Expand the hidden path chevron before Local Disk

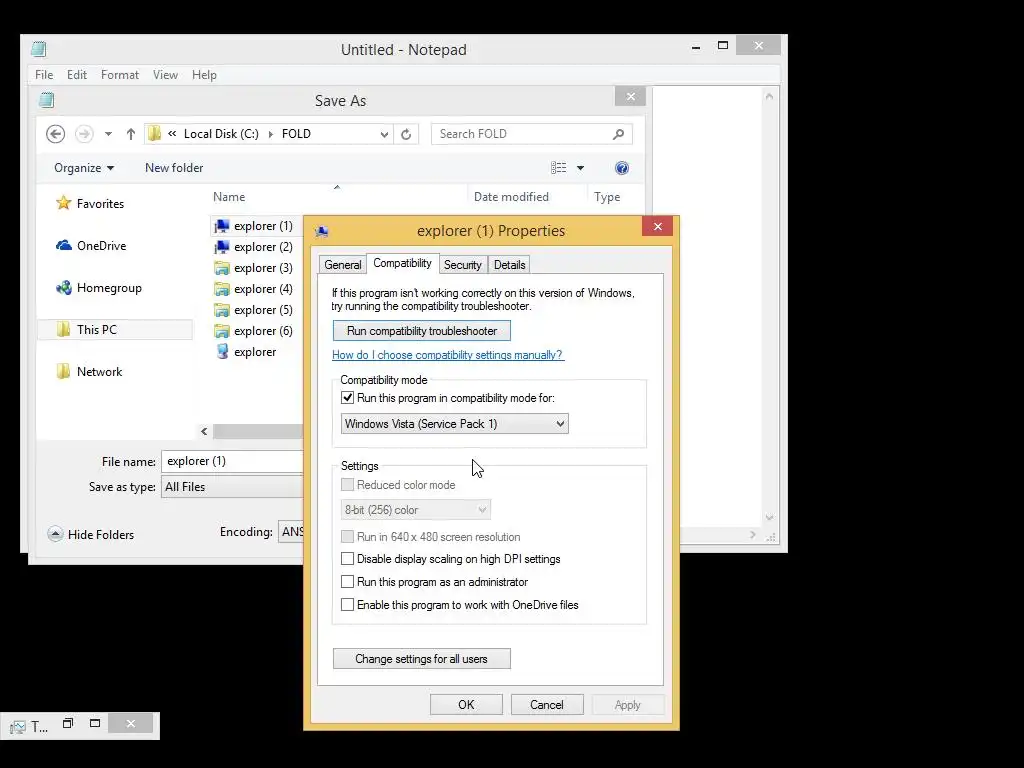172,134
